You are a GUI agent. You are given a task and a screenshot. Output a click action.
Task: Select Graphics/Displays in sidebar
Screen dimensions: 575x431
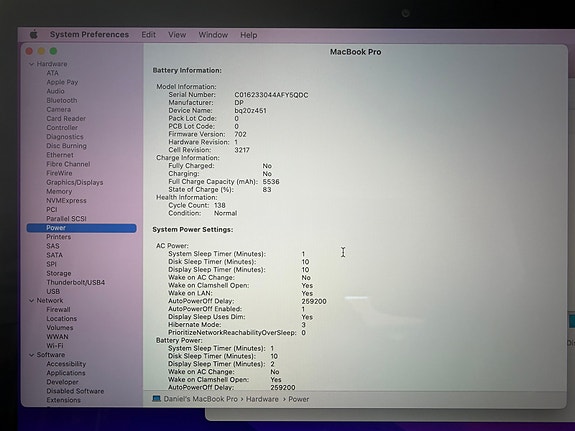coord(75,182)
